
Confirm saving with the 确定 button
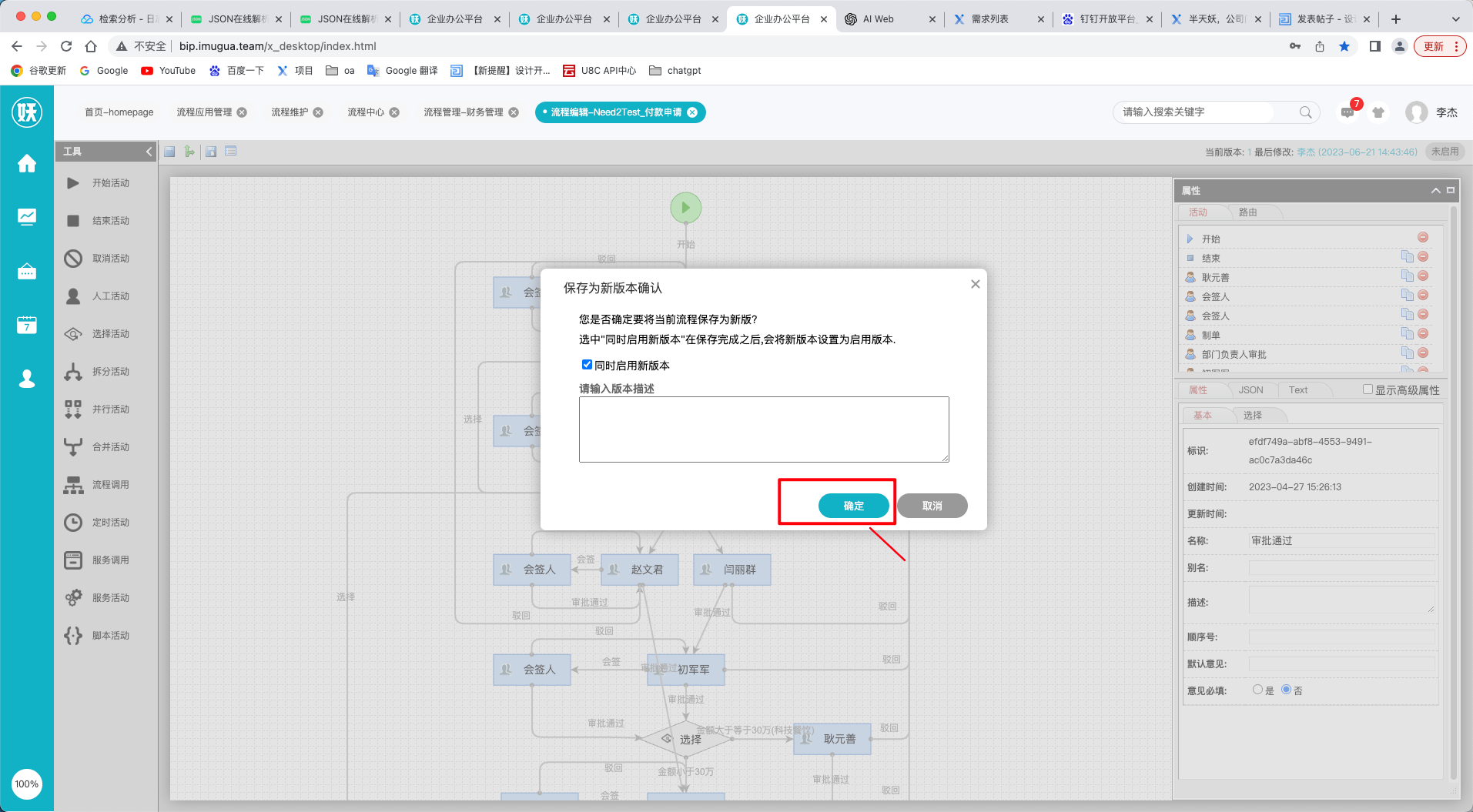pyautogui.click(x=854, y=506)
